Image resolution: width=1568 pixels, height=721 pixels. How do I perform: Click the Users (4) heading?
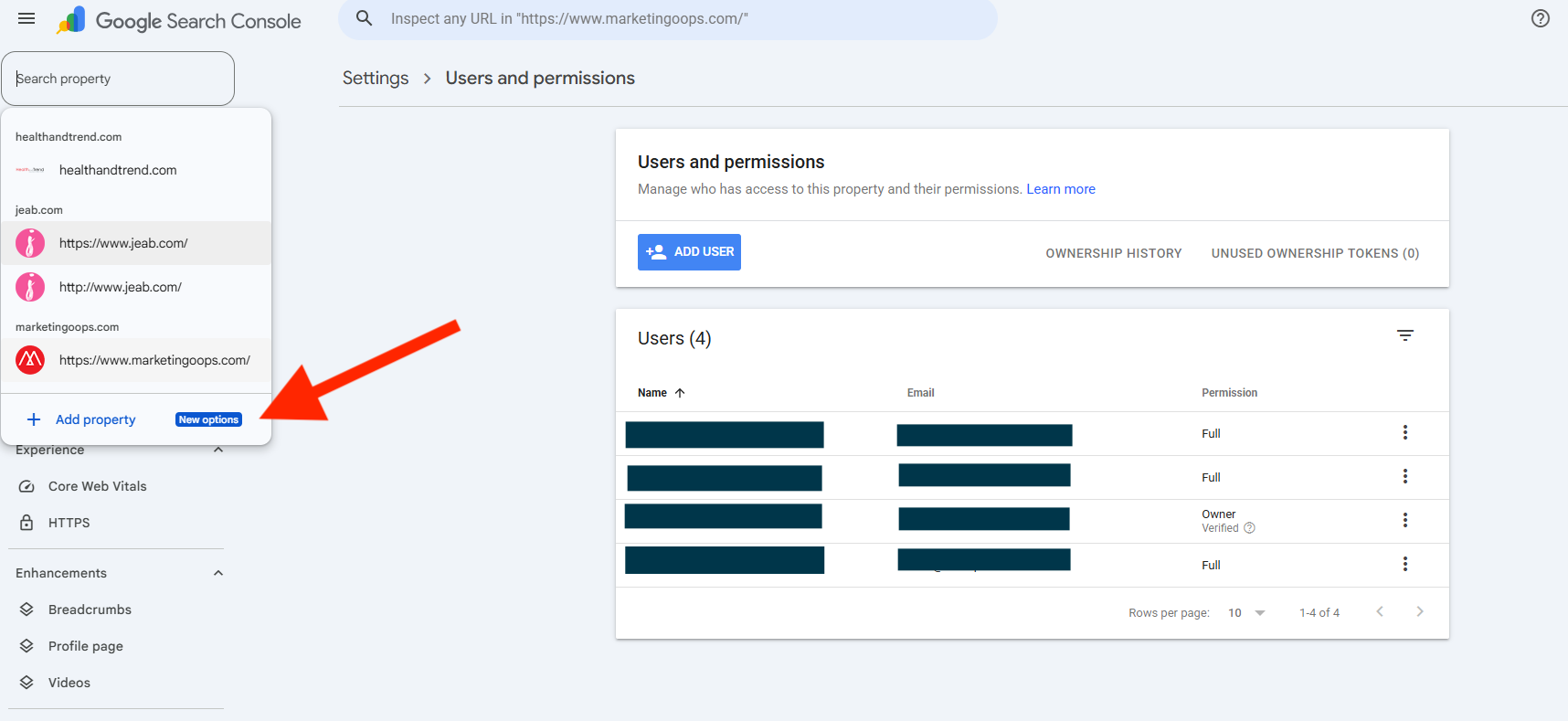(x=674, y=338)
